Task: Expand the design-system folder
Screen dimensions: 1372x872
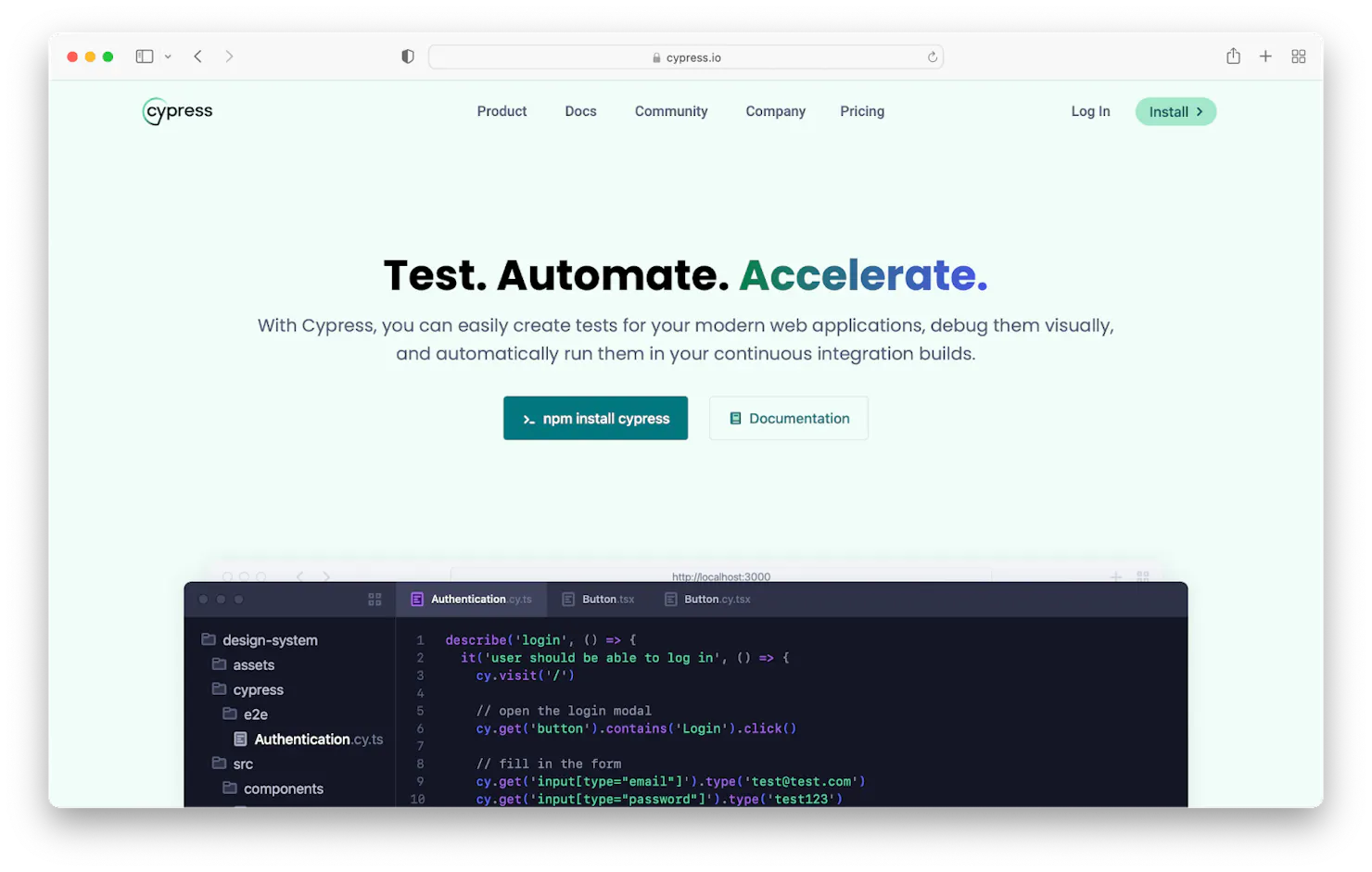Action: coord(260,640)
